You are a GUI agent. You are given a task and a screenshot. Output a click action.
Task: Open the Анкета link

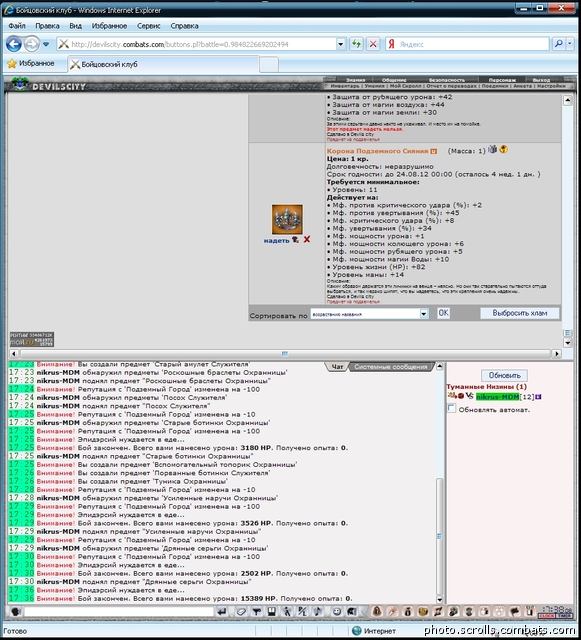523,86
